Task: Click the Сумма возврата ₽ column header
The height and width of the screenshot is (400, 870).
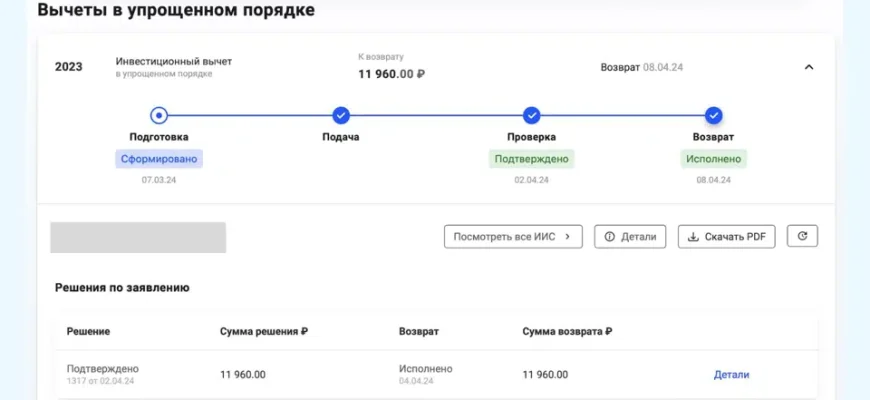Action: [566, 331]
